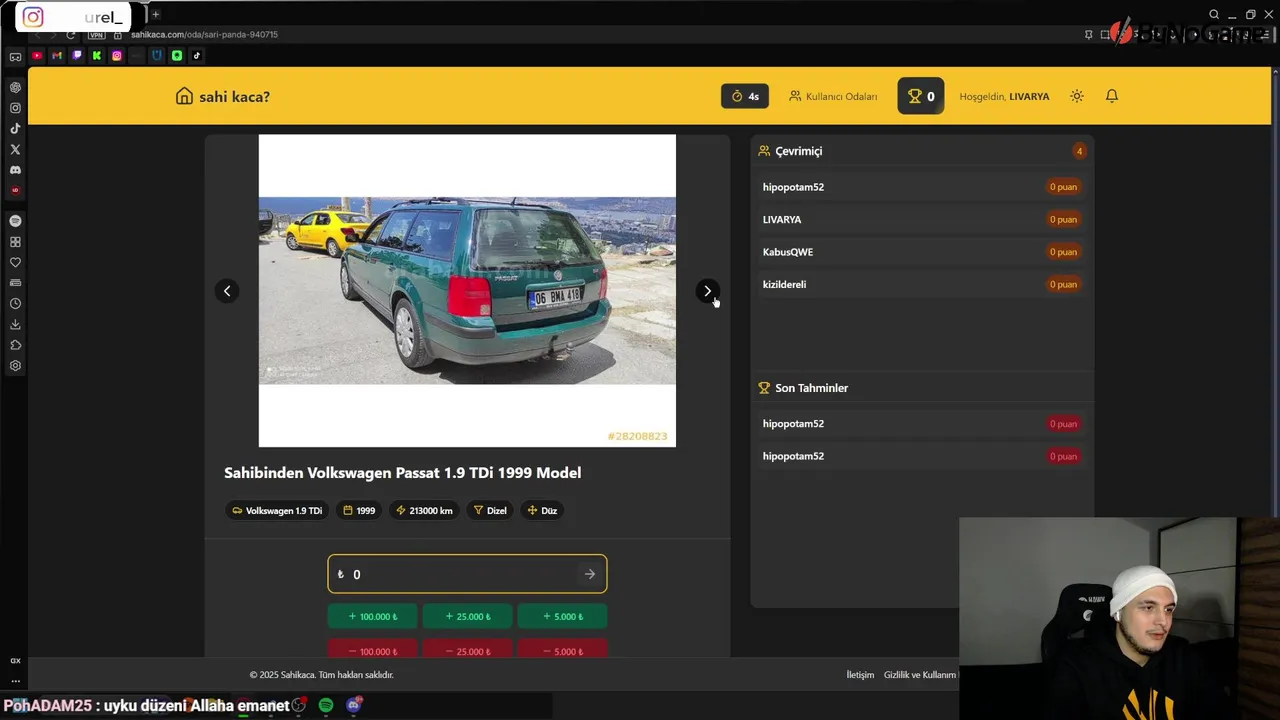Subtract 100.000 ₺ from the guess
The height and width of the screenshot is (720, 1280).
coord(372,649)
